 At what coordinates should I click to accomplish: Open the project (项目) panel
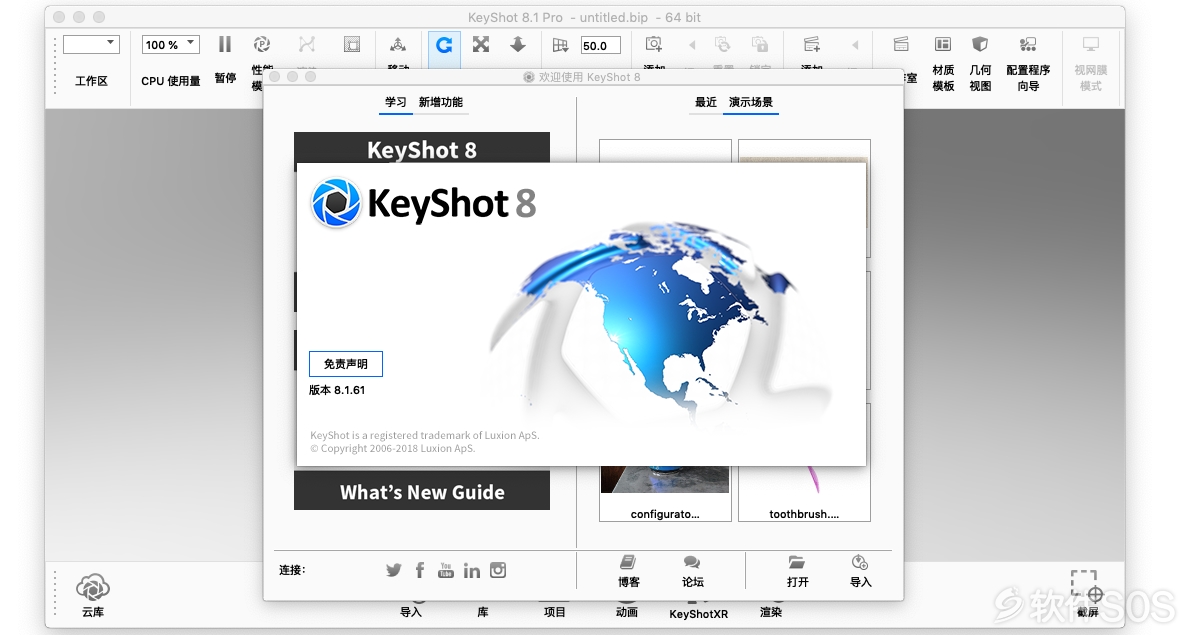tap(555, 611)
